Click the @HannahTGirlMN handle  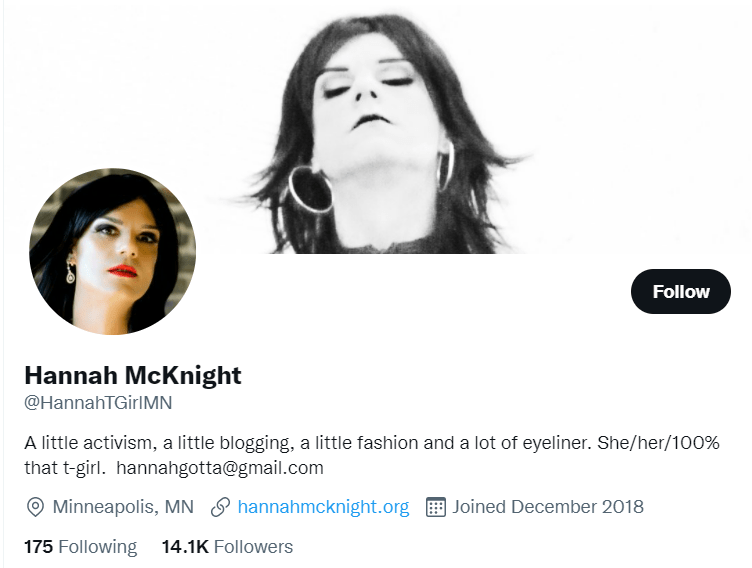point(98,404)
